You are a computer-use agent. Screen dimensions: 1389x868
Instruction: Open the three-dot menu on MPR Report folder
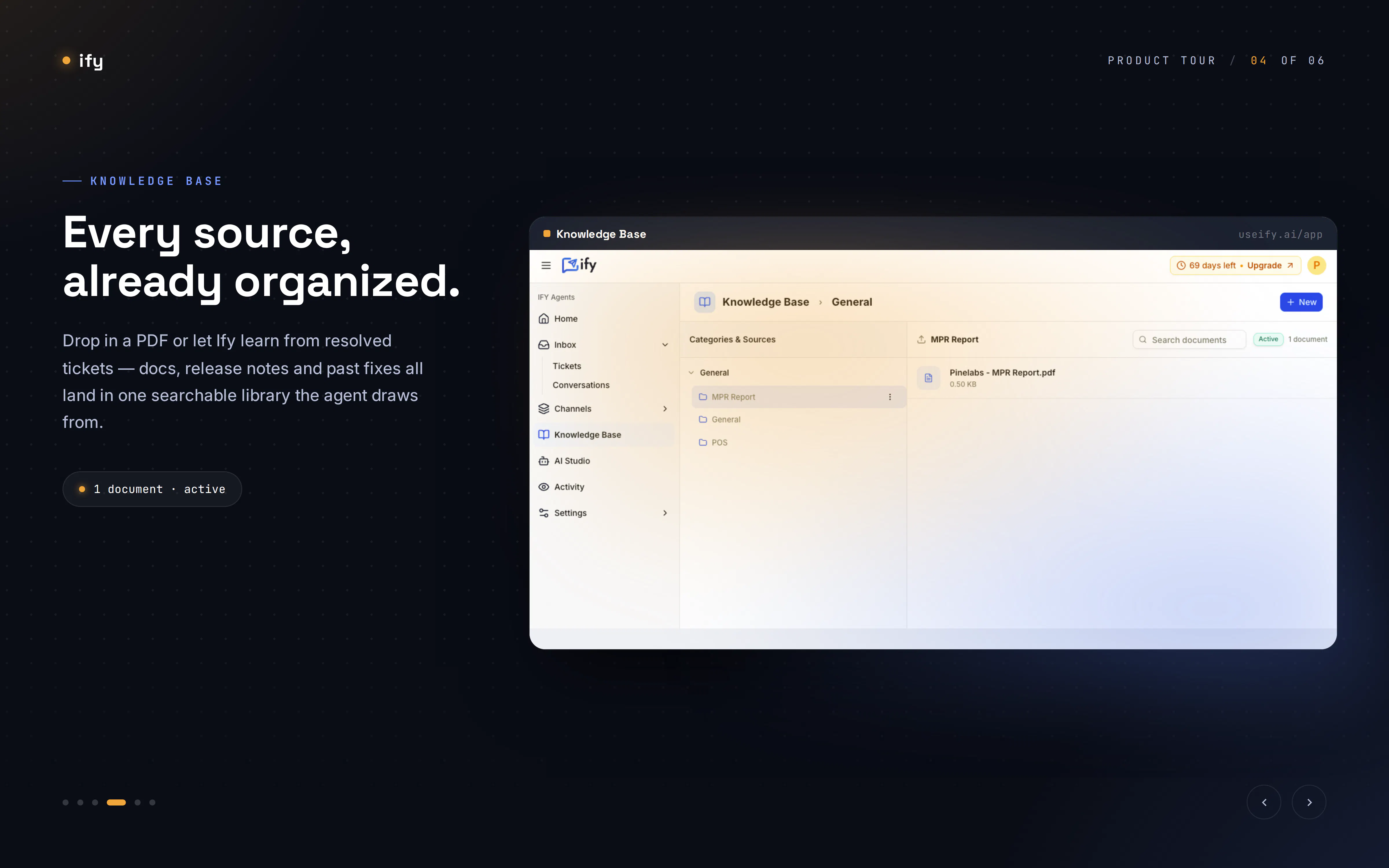click(x=890, y=397)
